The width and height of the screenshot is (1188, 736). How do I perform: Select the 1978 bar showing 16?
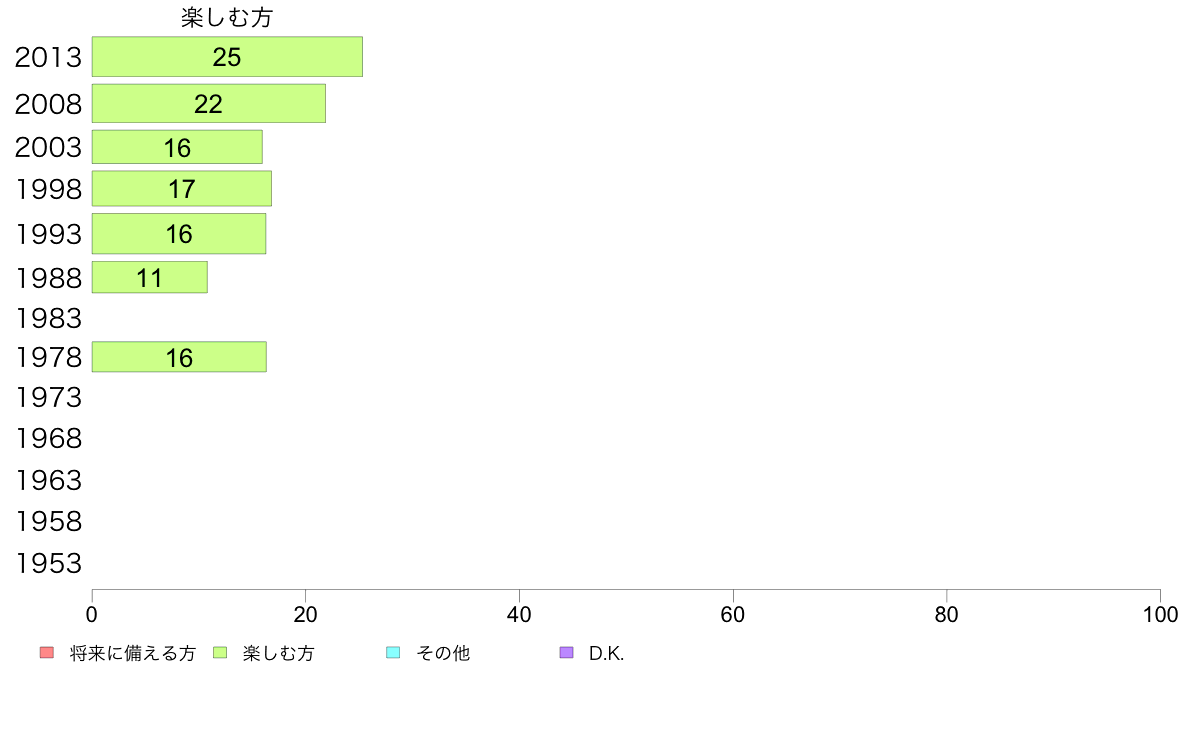pos(180,357)
